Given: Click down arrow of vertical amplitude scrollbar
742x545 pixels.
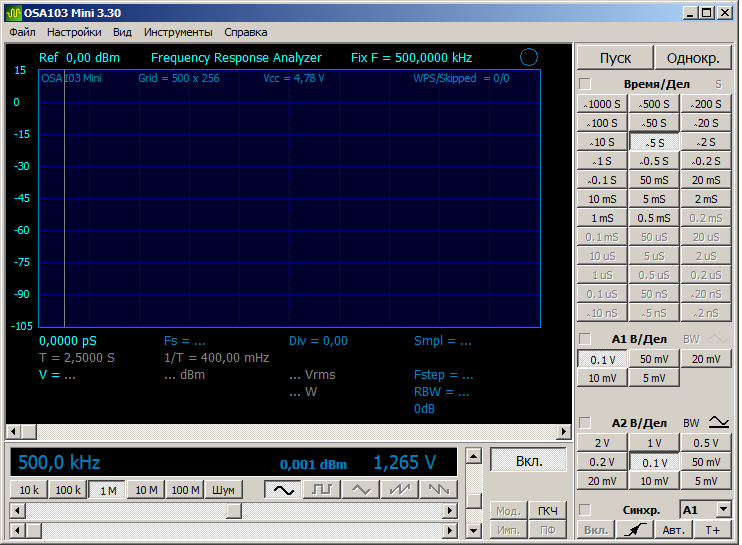Looking at the screenshot, I should (473, 531).
